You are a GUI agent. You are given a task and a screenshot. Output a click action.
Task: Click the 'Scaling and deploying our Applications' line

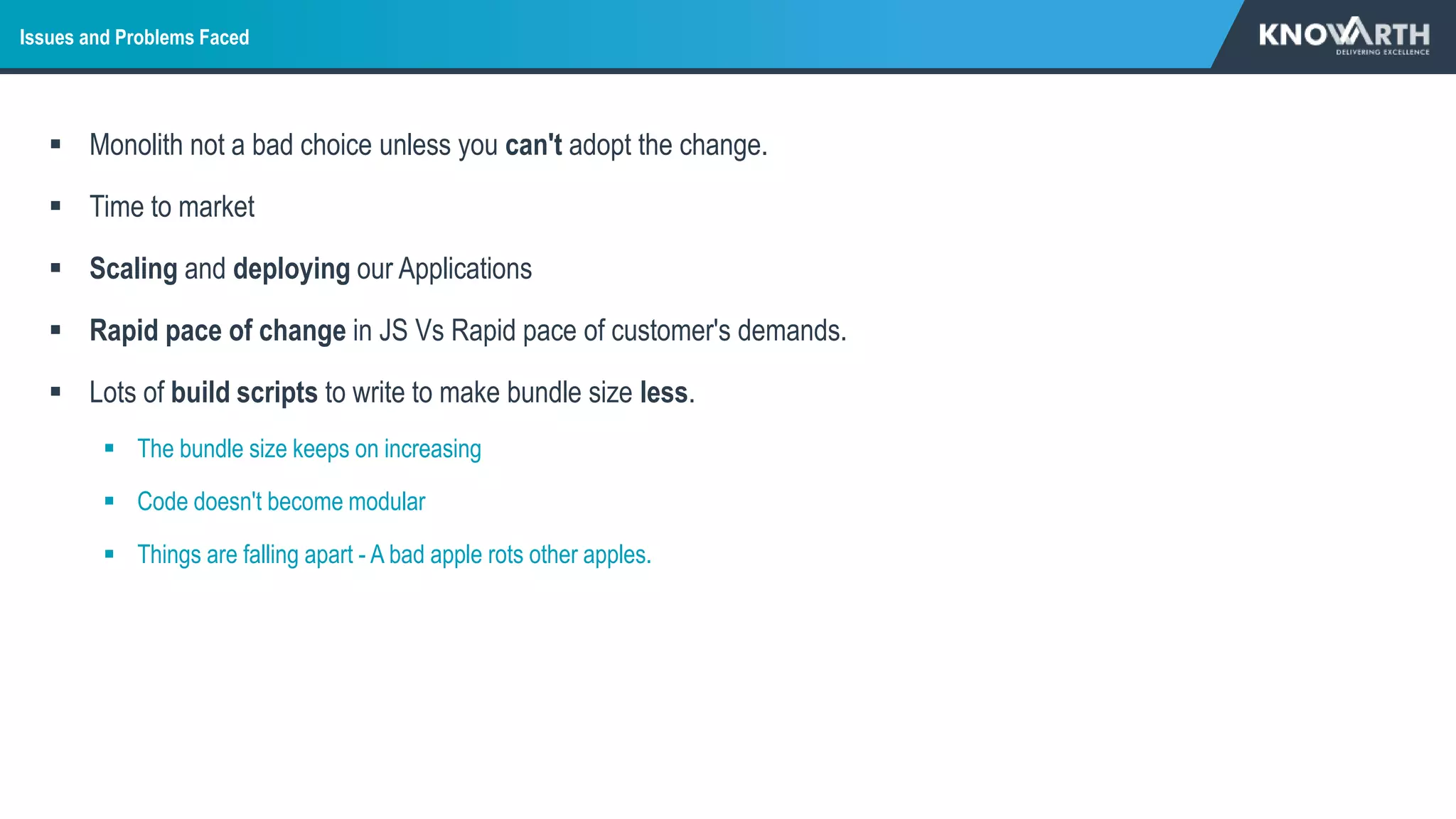pos(310,269)
